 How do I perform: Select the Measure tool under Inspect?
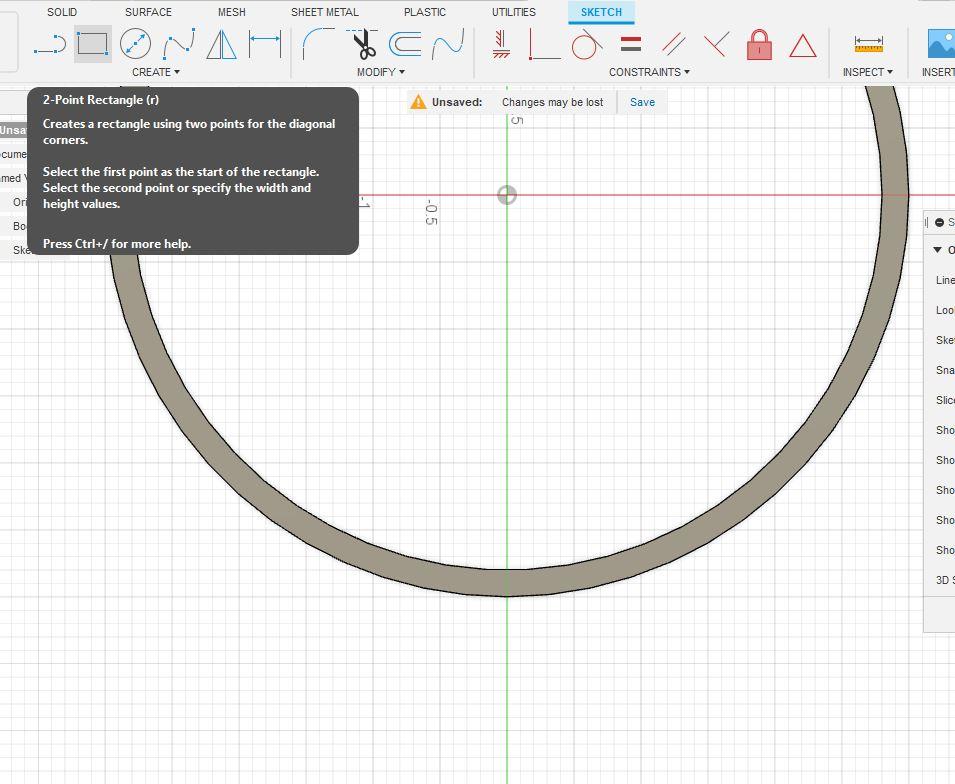[x=868, y=45]
